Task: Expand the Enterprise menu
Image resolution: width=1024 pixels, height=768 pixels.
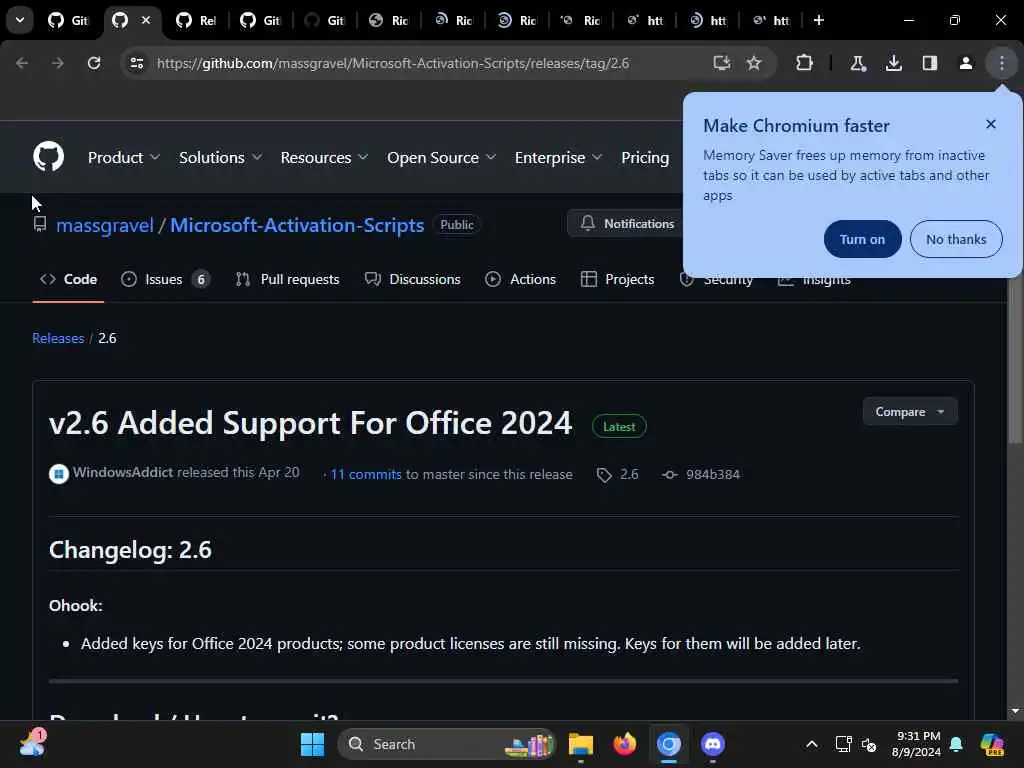Action: [558, 157]
